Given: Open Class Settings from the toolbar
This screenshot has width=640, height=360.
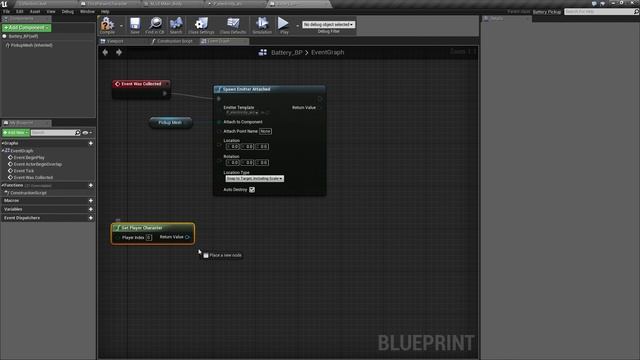Looking at the screenshot, I should point(201,25).
